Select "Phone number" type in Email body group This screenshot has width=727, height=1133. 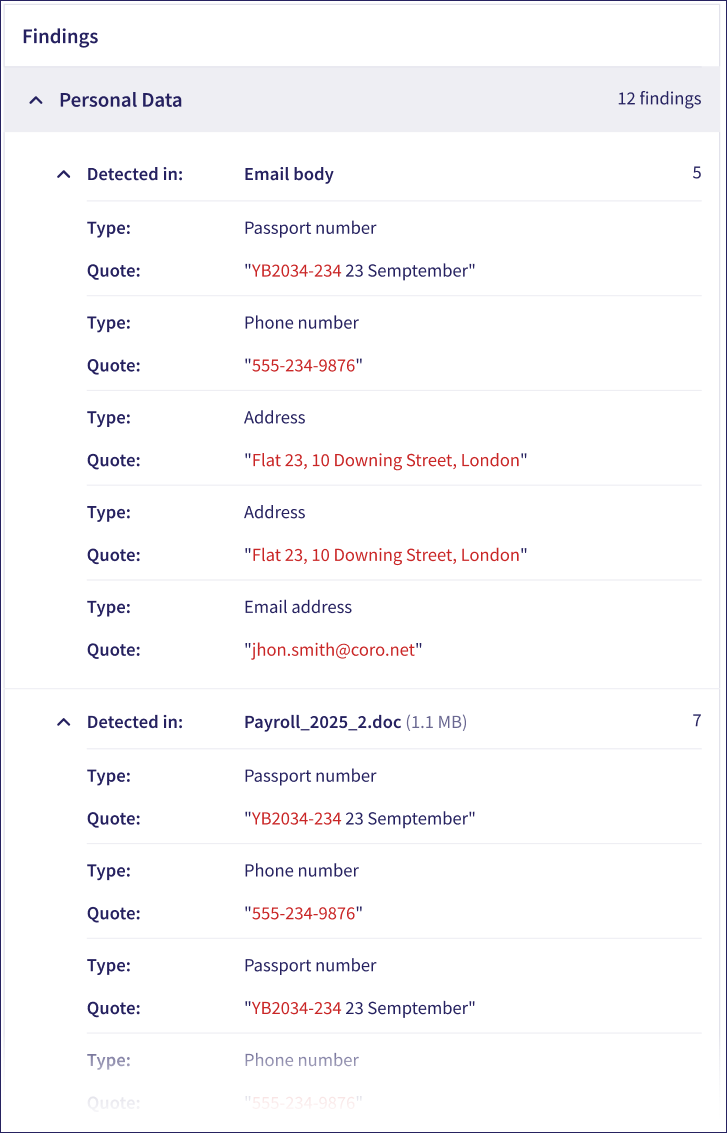tap(301, 323)
